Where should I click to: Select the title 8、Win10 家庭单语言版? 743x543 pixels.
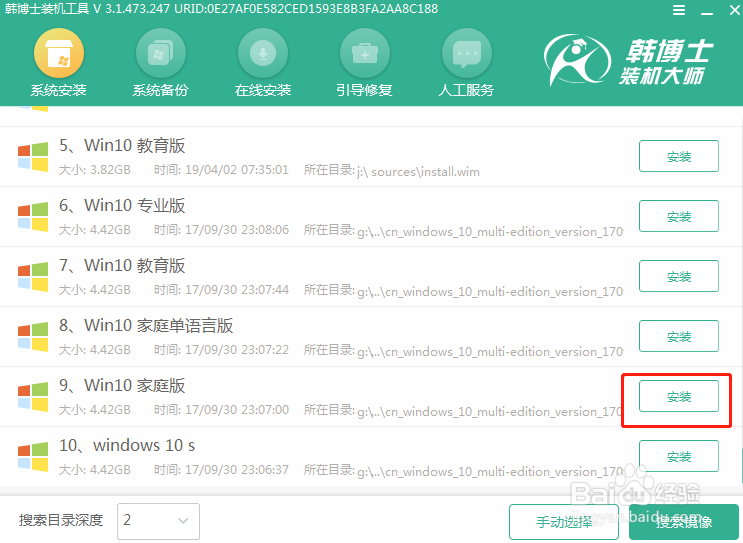click(146, 326)
